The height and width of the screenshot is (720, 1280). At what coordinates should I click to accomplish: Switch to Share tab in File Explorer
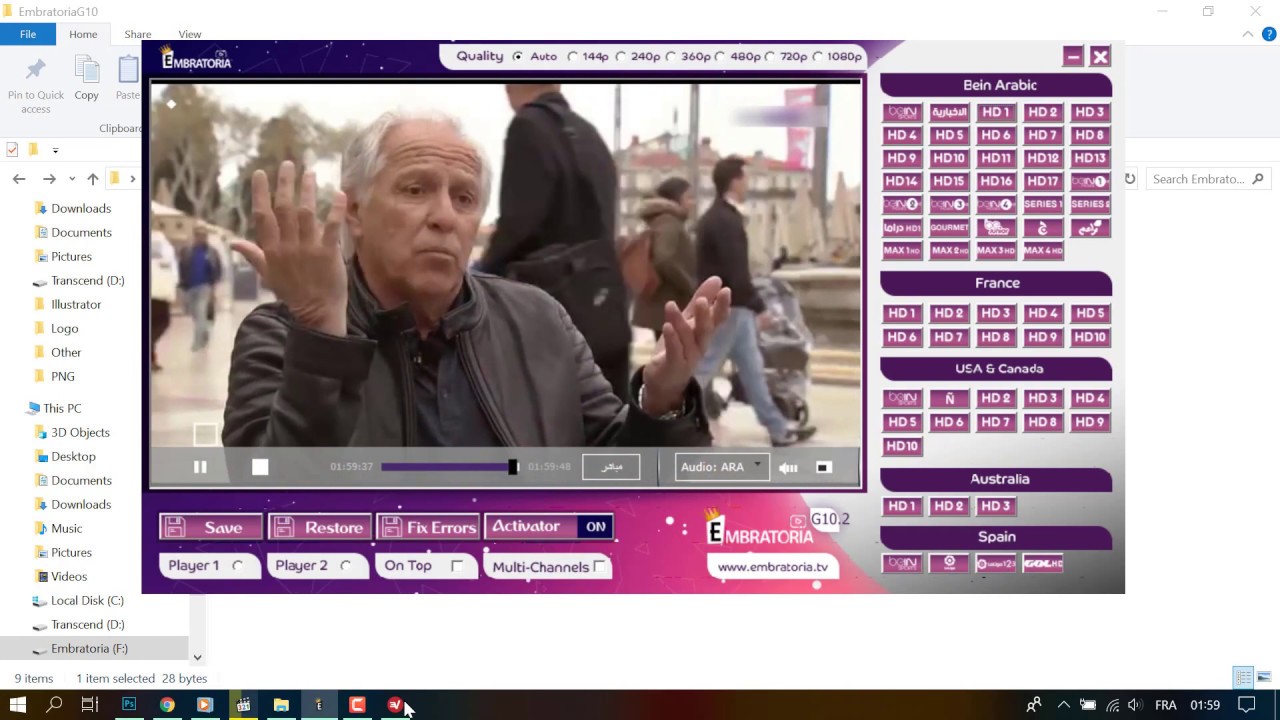pos(138,34)
